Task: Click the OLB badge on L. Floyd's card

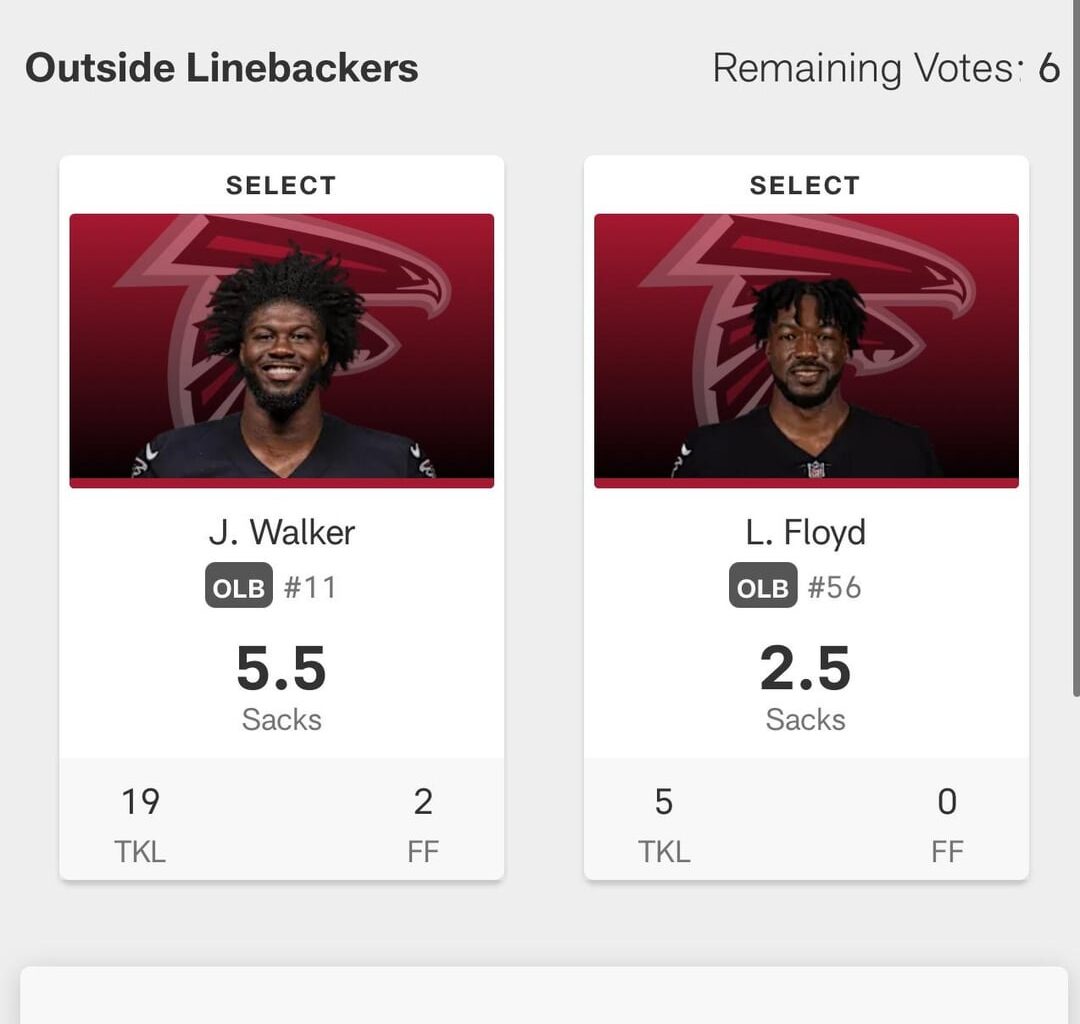Action: [x=762, y=588]
